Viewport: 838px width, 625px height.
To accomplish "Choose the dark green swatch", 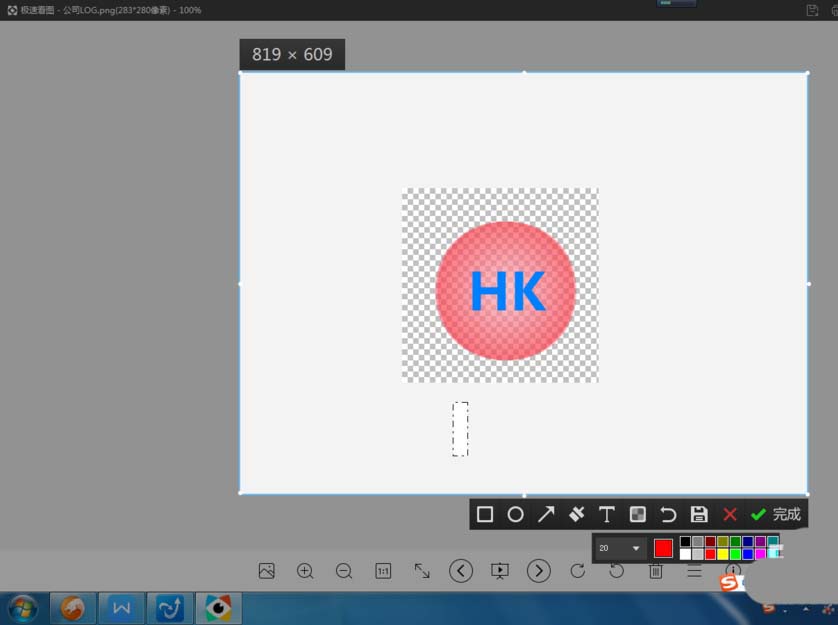I will pos(735,542).
